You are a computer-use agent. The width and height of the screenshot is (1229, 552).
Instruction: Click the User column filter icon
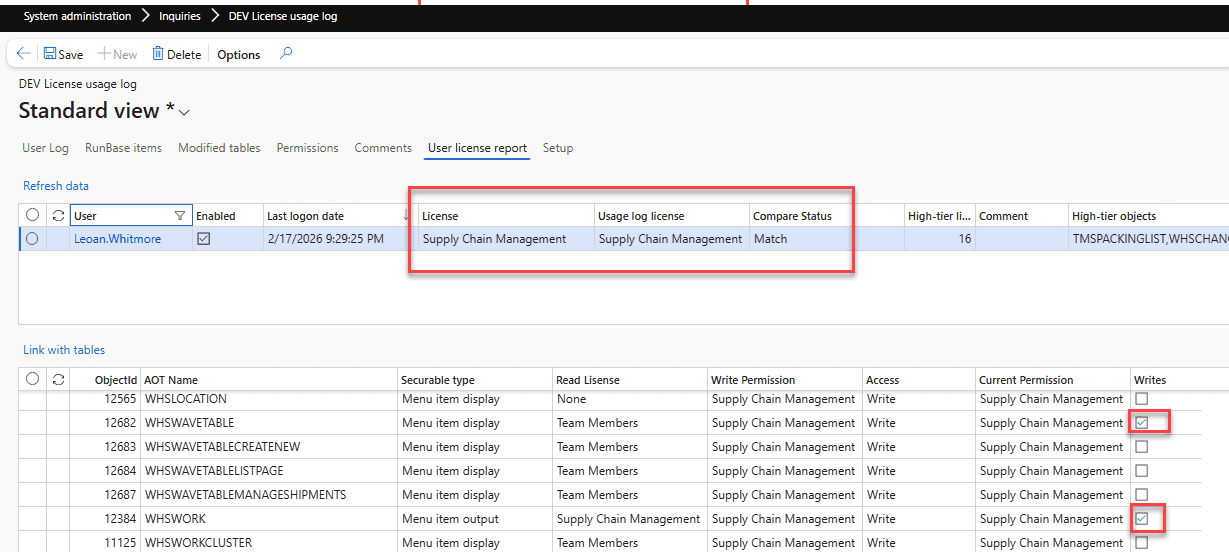click(x=180, y=215)
